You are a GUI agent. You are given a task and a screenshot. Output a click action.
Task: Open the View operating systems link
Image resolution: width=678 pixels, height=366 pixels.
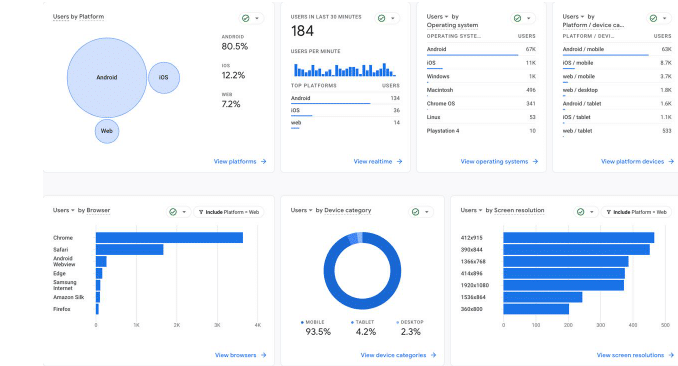(499, 161)
